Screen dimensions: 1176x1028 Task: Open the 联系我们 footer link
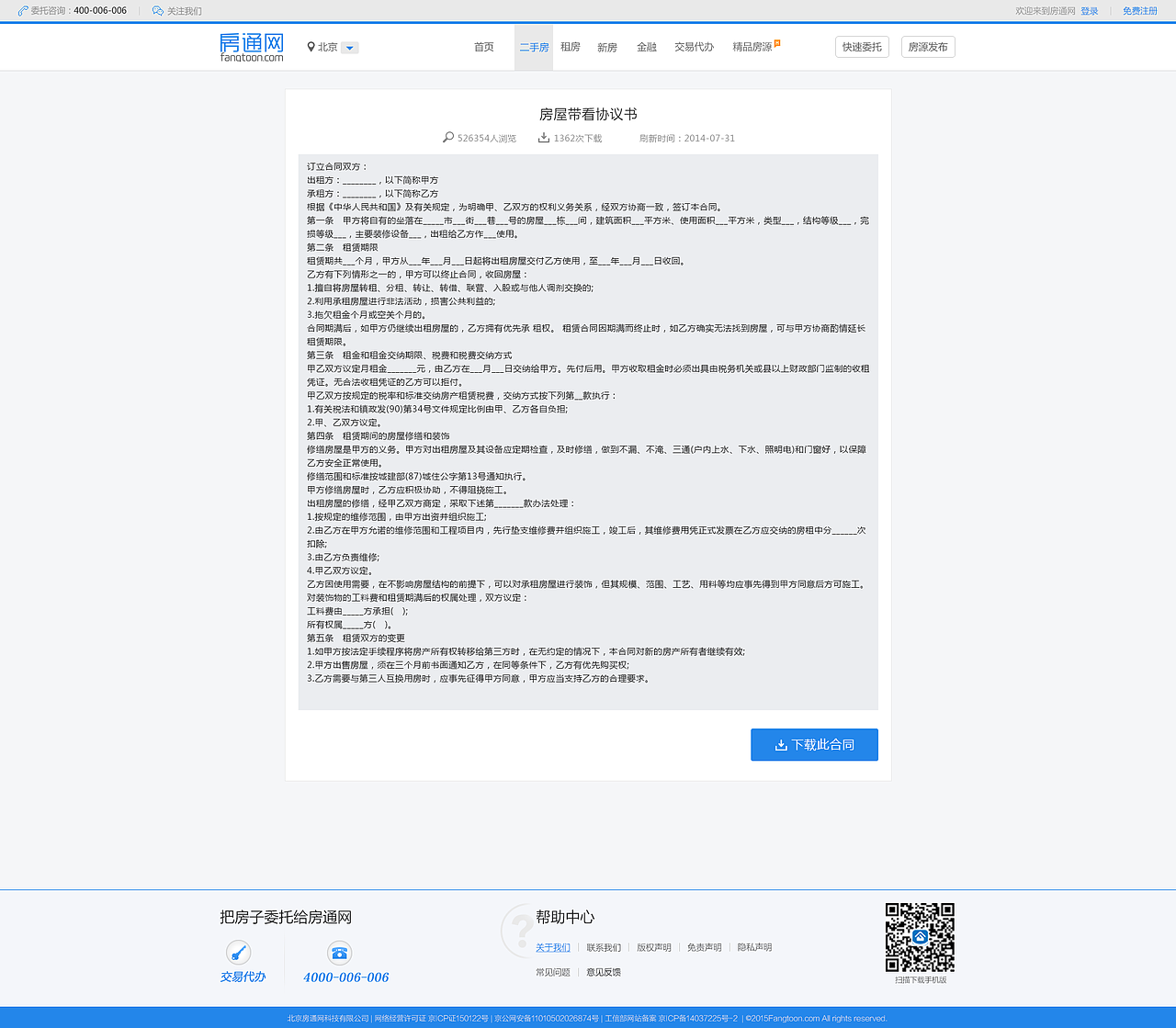pyautogui.click(x=604, y=947)
